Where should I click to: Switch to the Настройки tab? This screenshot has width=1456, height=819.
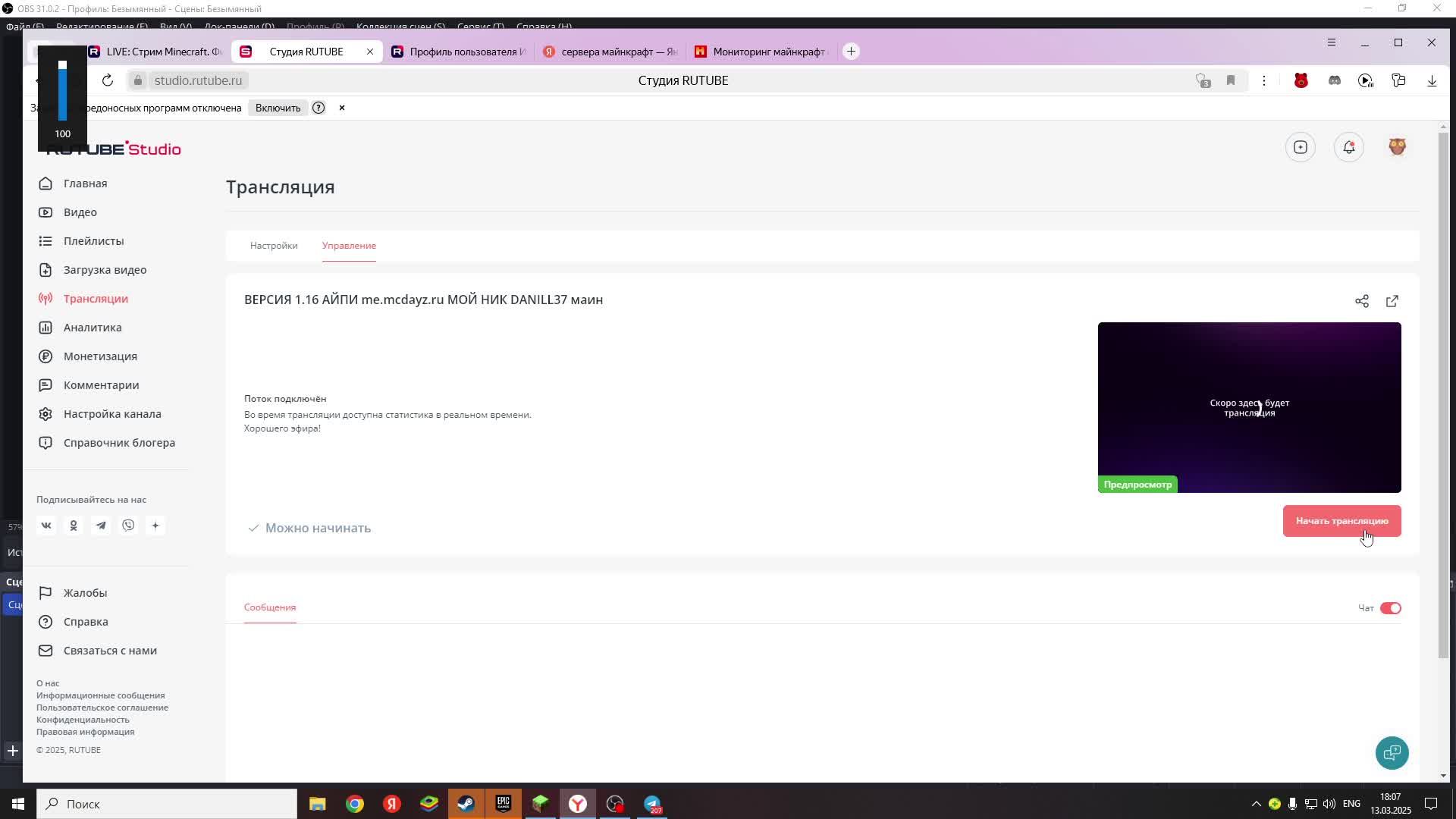tap(274, 246)
